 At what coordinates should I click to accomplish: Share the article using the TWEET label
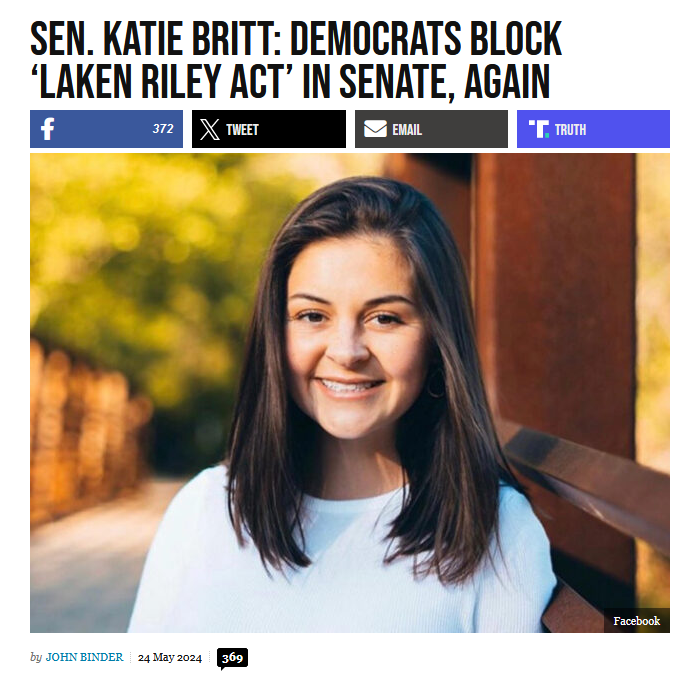pyautogui.click(x=242, y=130)
